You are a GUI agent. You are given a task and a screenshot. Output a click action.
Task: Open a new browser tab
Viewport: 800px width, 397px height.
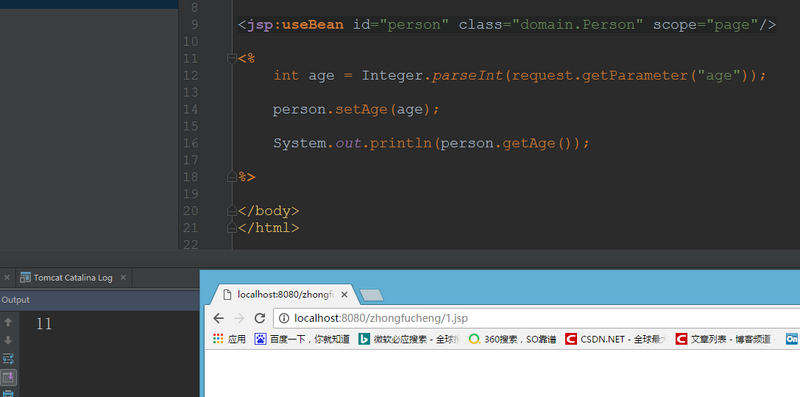click(371, 295)
